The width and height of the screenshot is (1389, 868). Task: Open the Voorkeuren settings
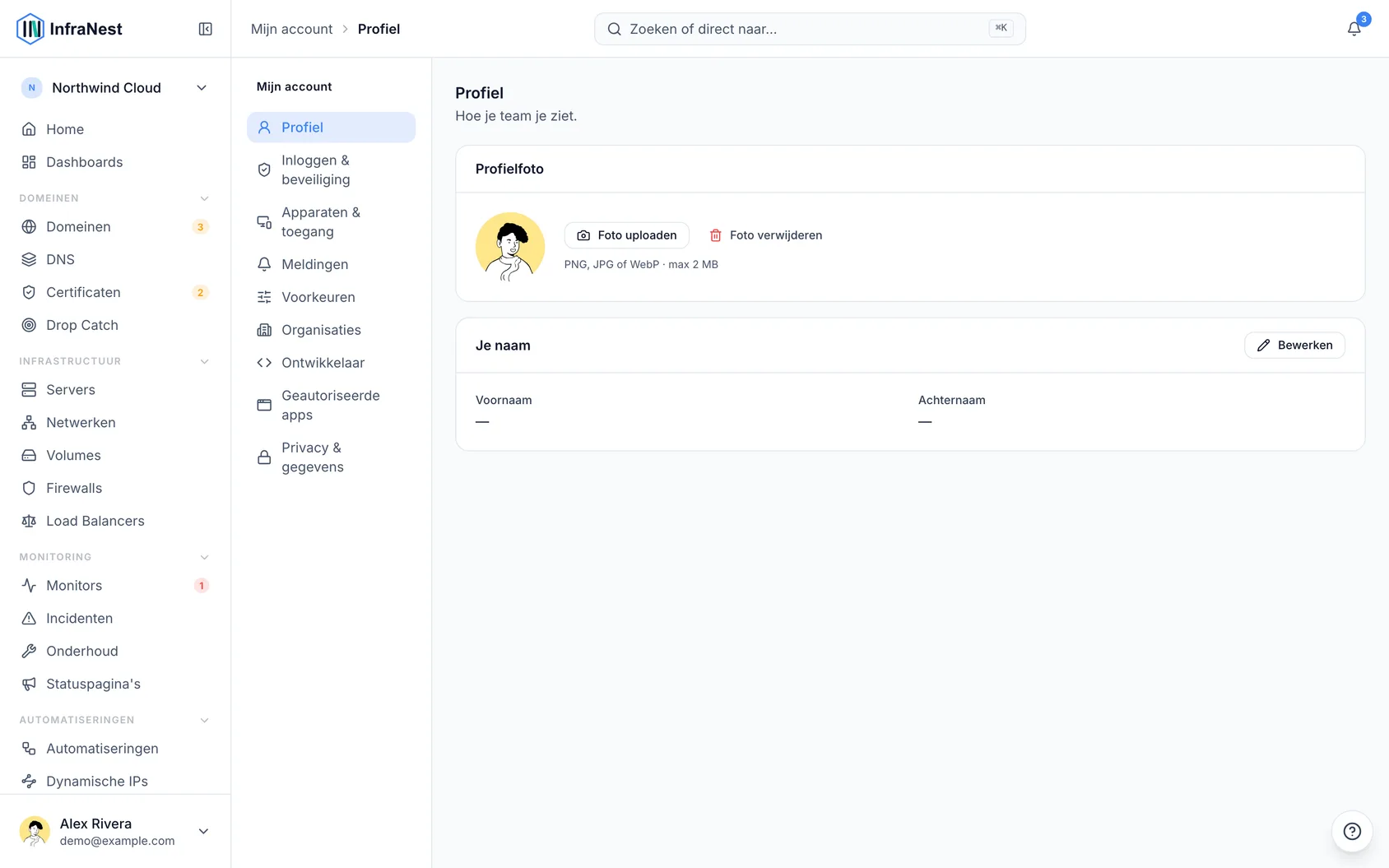point(331,297)
